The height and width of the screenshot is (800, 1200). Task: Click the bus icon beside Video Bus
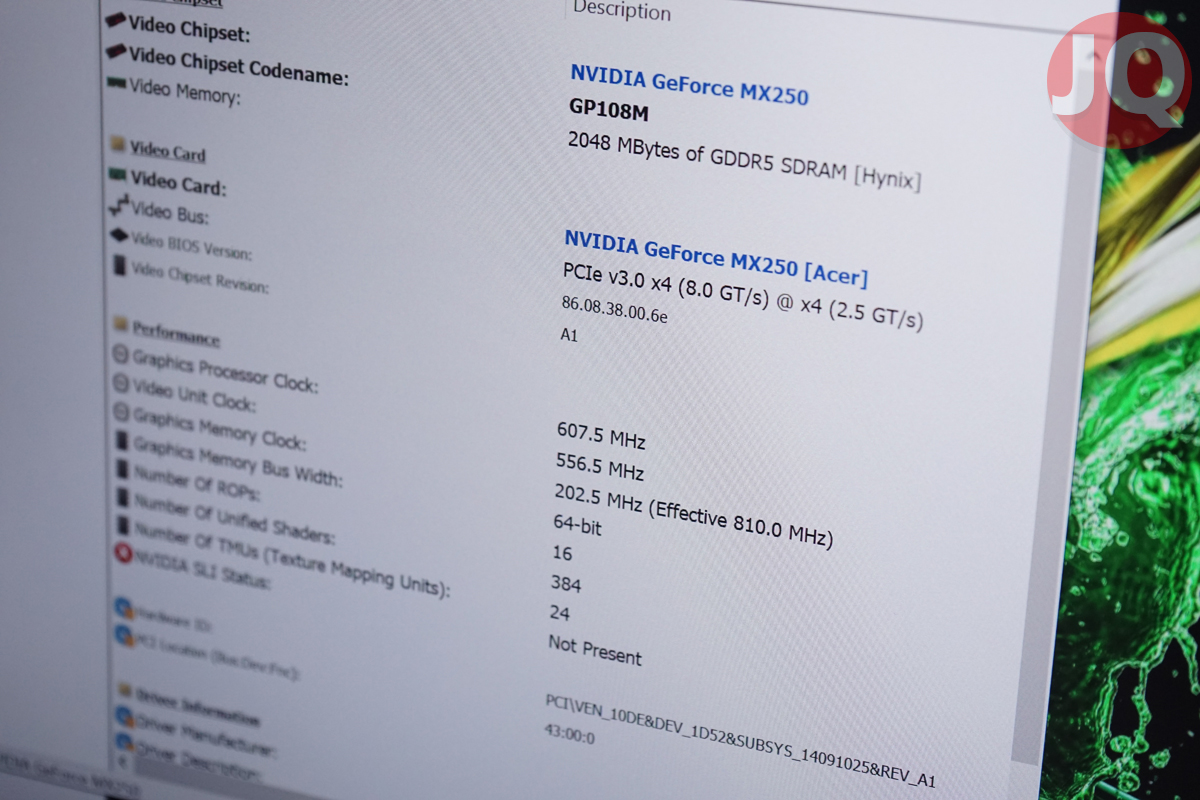point(119,207)
